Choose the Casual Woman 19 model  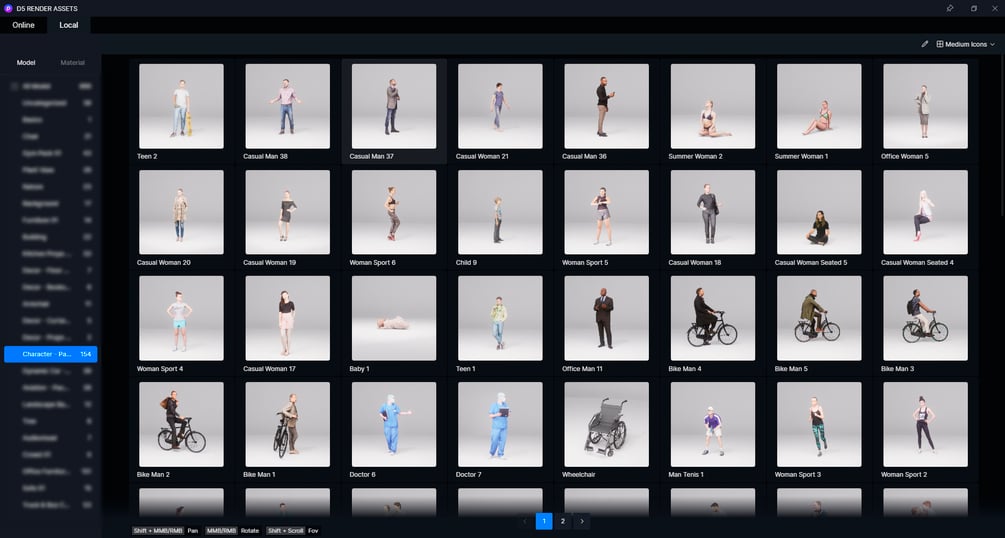pos(288,212)
